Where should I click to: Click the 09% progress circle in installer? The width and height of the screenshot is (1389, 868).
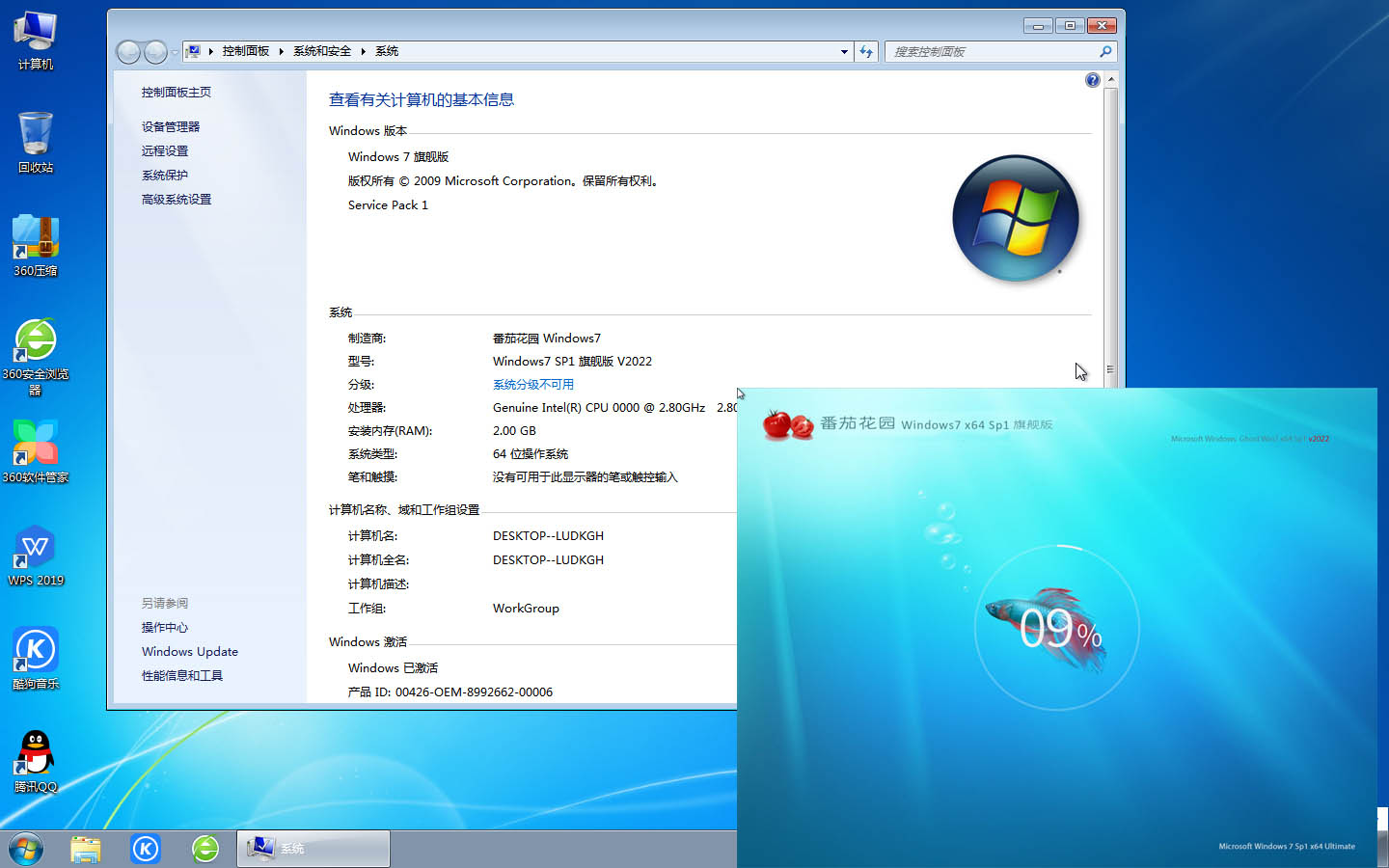tap(1057, 628)
